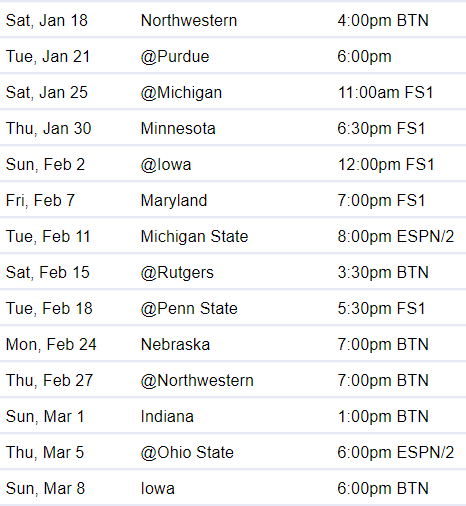Open the @Ohio State game entry
Viewport: 466px width, 506px height.
tap(187, 453)
